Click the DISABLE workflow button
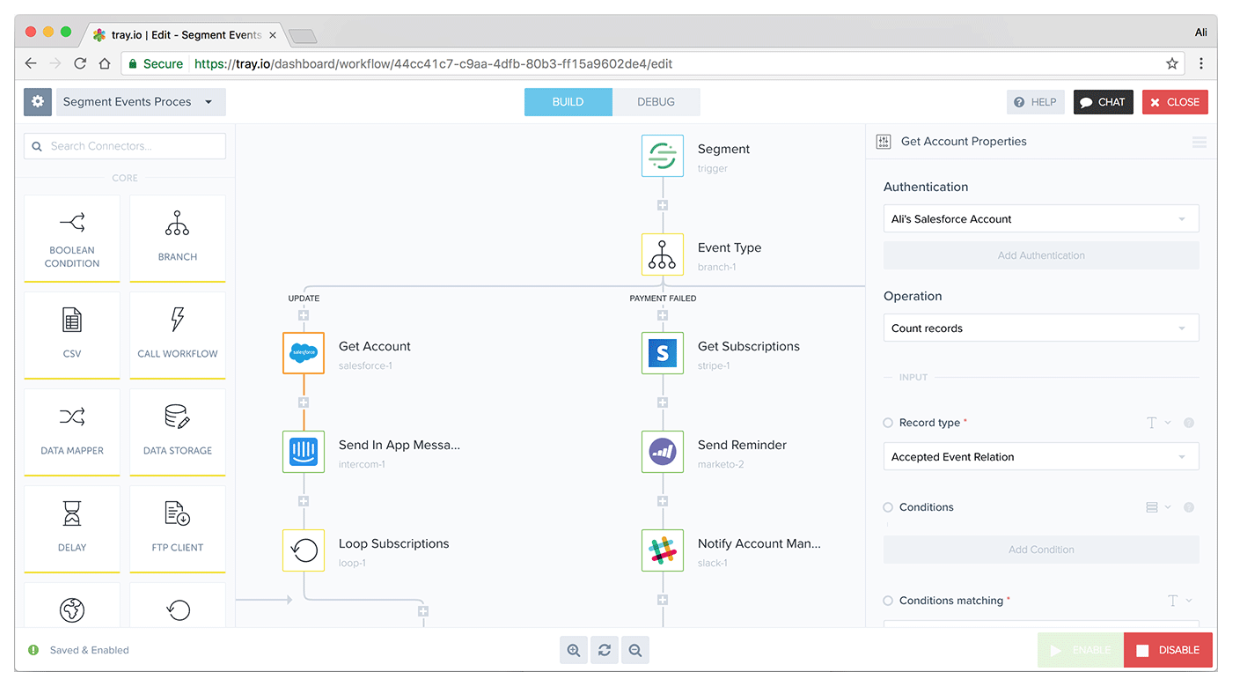Viewport: 1237px width, 682px height. pyautogui.click(x=1168, y=650)
